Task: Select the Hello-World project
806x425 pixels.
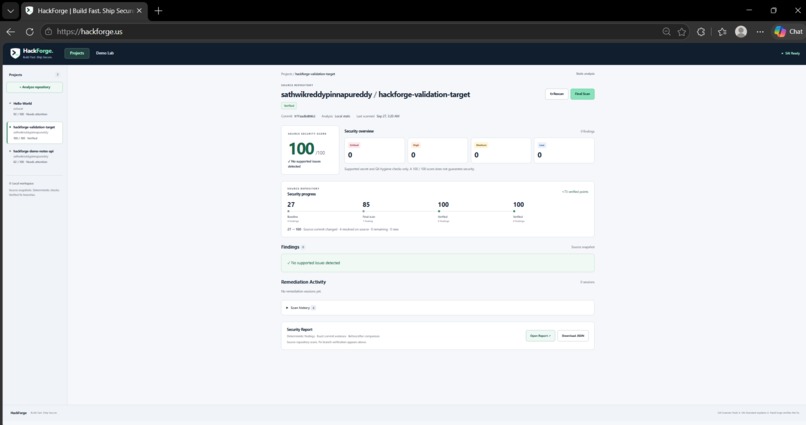Action: pyautogui.click(x=35, y=108)
